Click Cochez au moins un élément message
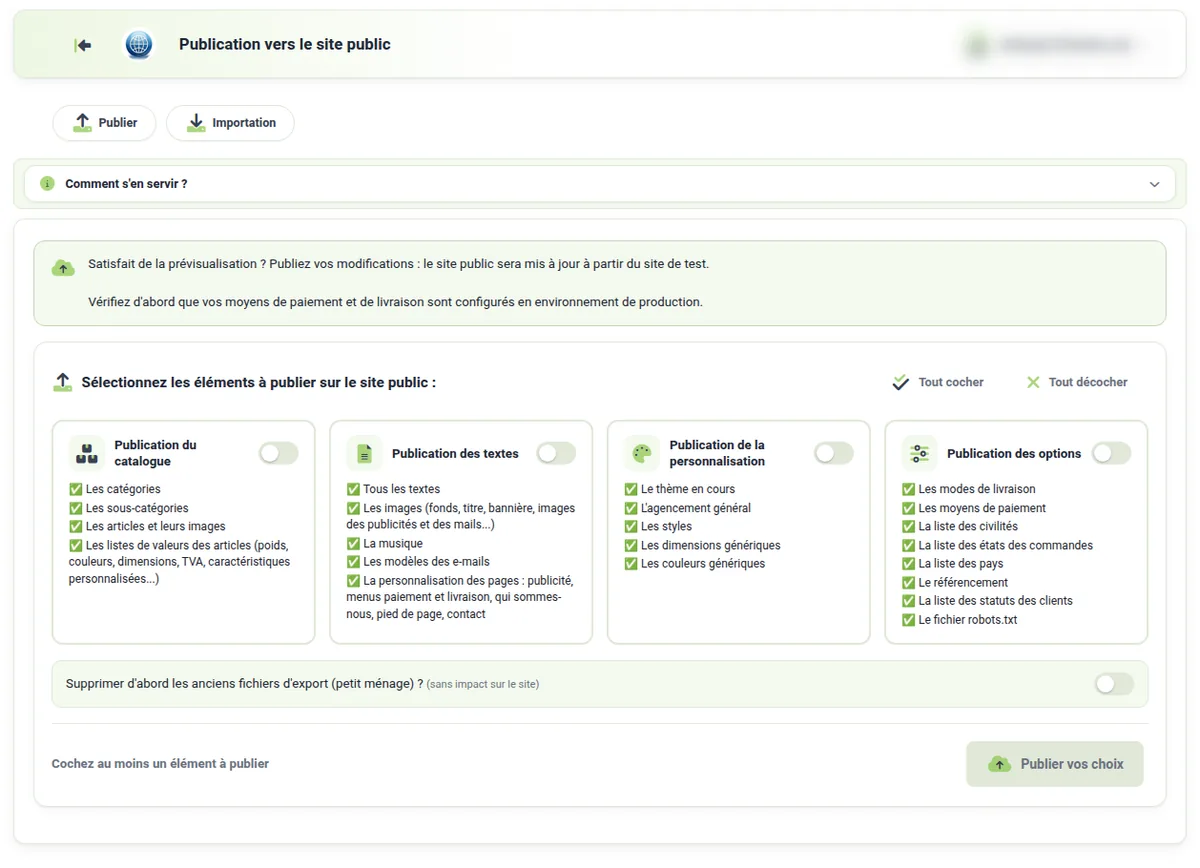1200x868 pixels. point(160,764)
